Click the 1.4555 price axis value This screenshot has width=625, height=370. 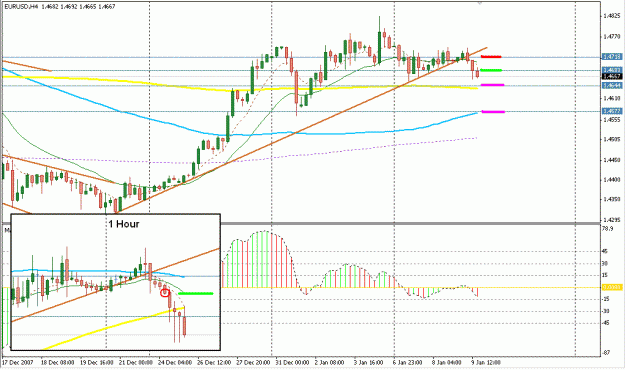click(x=612, y=119)
